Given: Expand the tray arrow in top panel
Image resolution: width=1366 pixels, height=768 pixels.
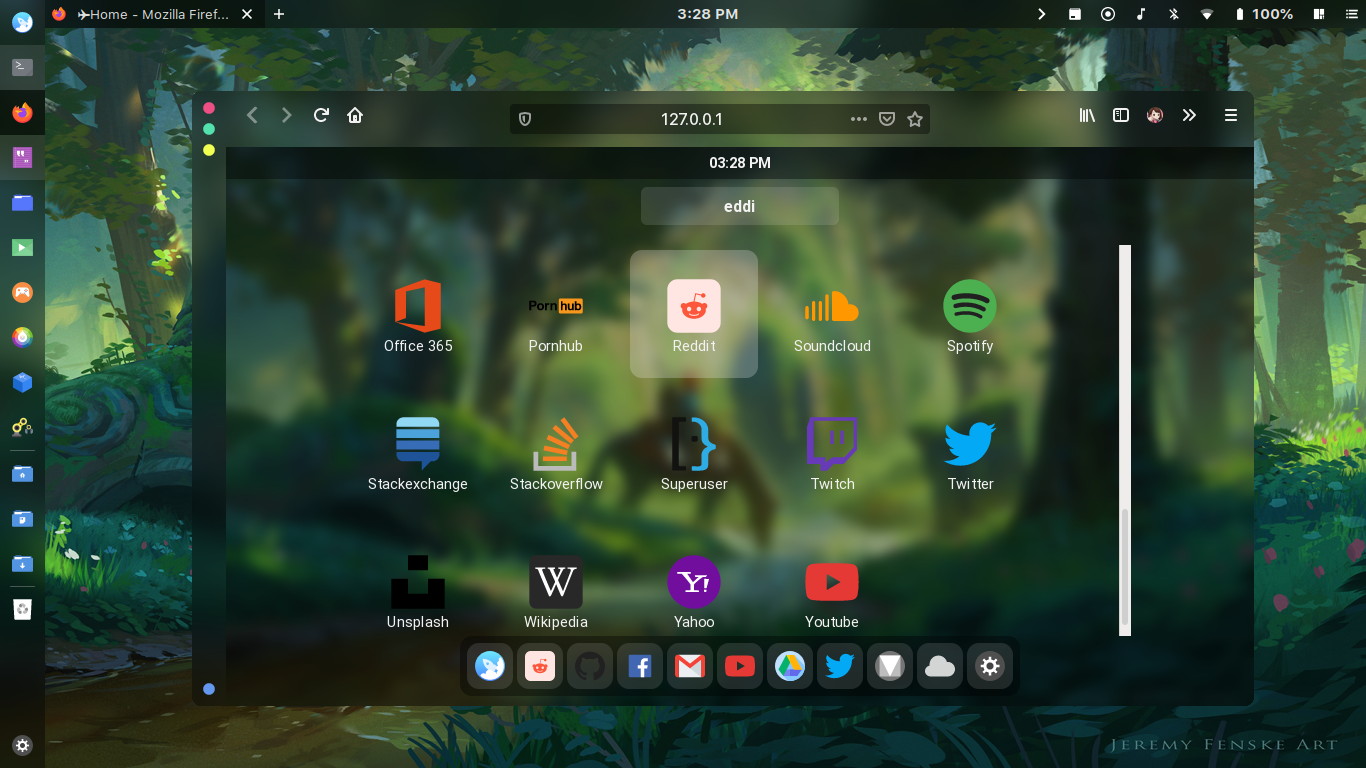Looking at the screenshot, I should [1041, 14].
